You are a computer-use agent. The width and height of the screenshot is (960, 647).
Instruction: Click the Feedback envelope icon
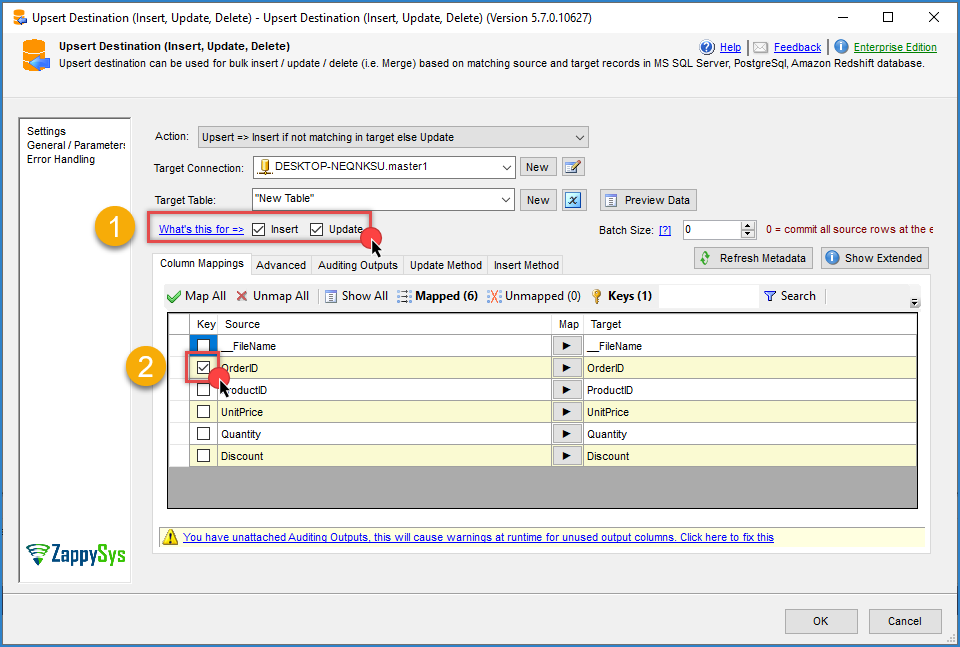tap(760, 47)
